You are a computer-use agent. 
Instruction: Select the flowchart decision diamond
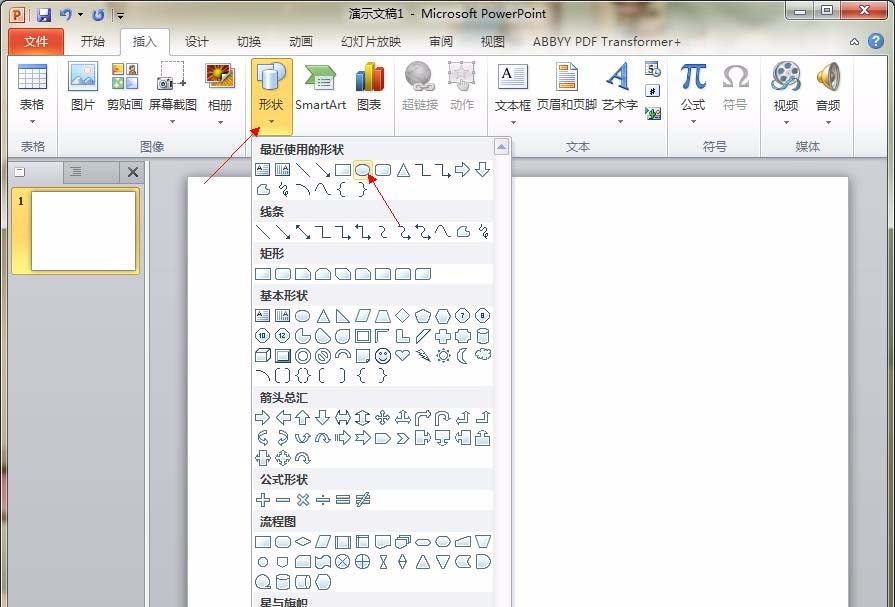(303, 541)
